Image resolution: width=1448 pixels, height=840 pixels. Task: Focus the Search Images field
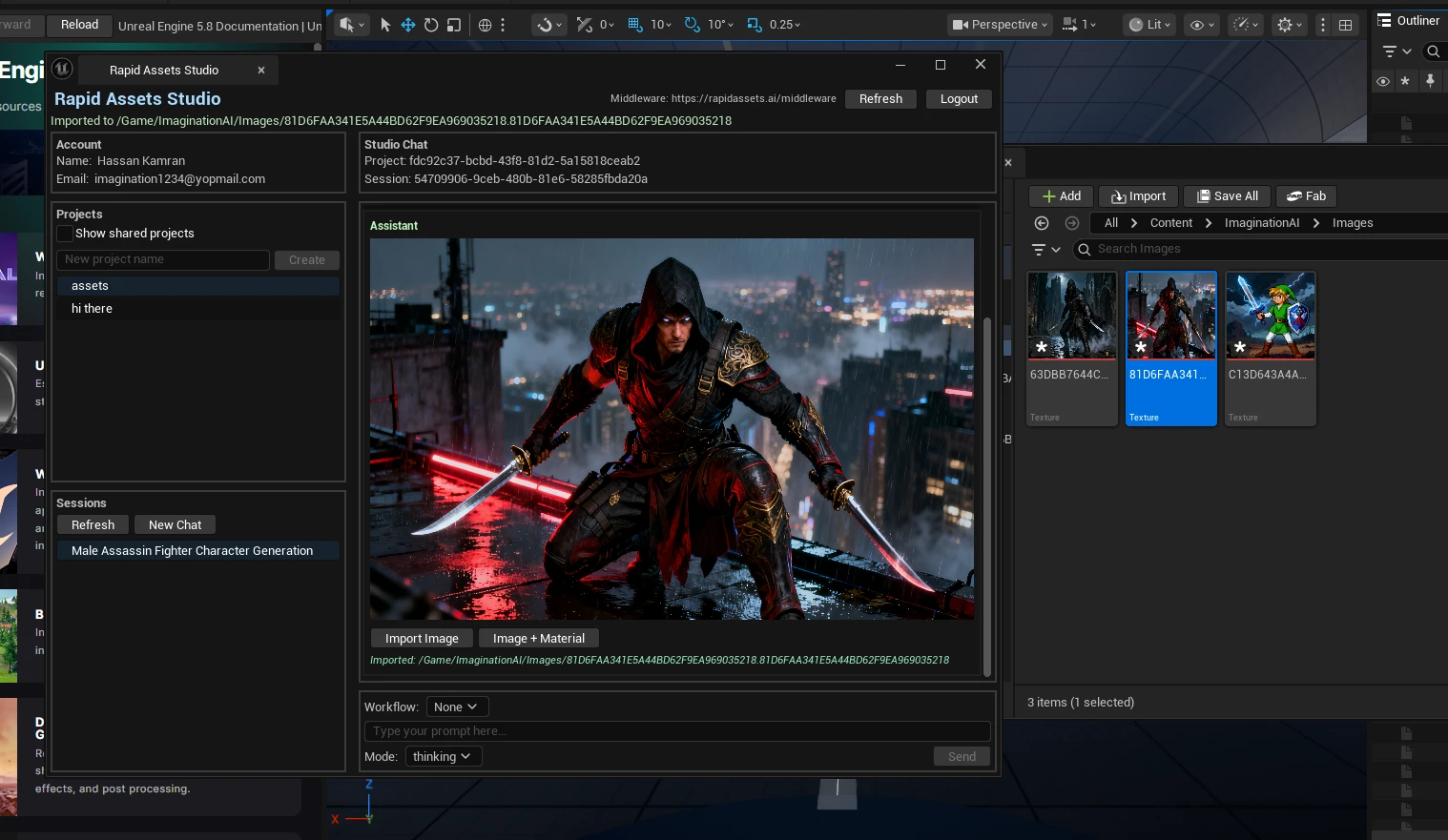coord(1259,249)
